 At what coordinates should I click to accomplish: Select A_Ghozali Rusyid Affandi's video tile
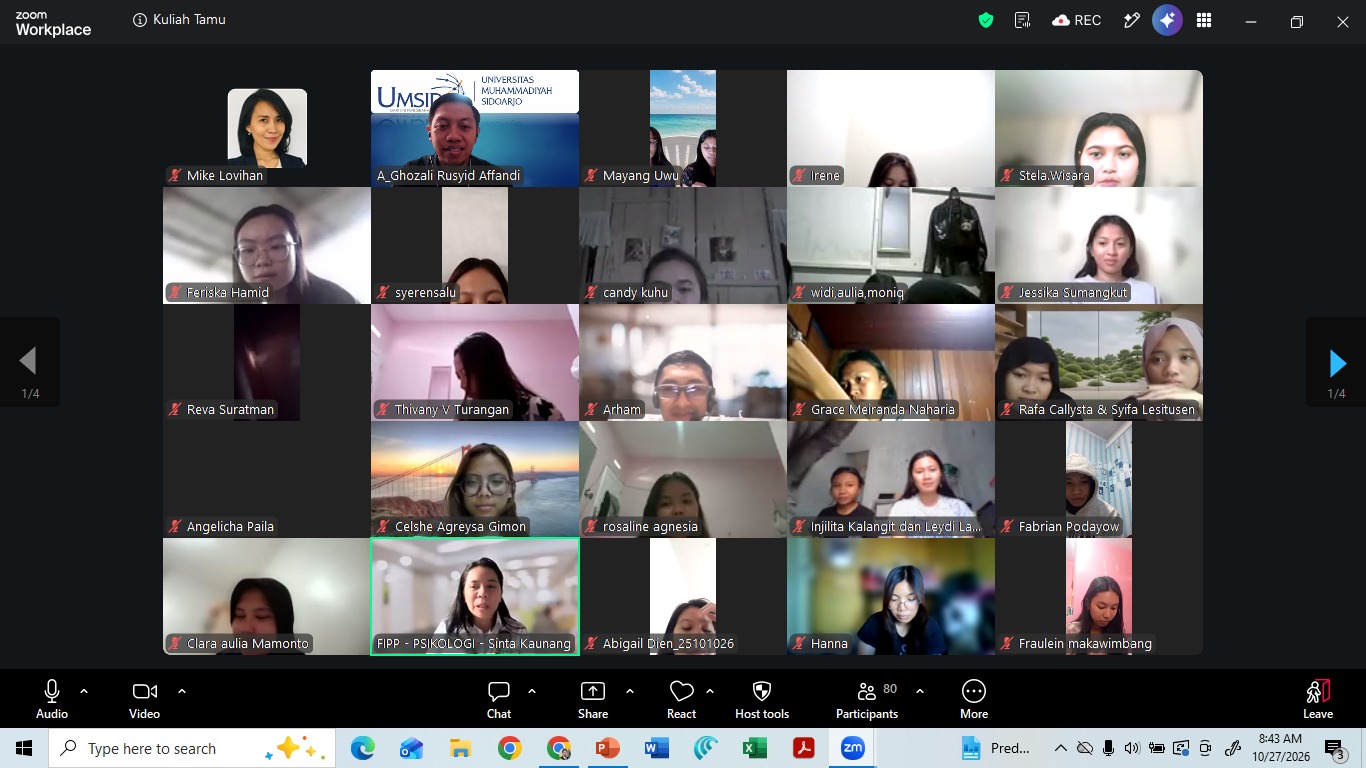(475, 128)
